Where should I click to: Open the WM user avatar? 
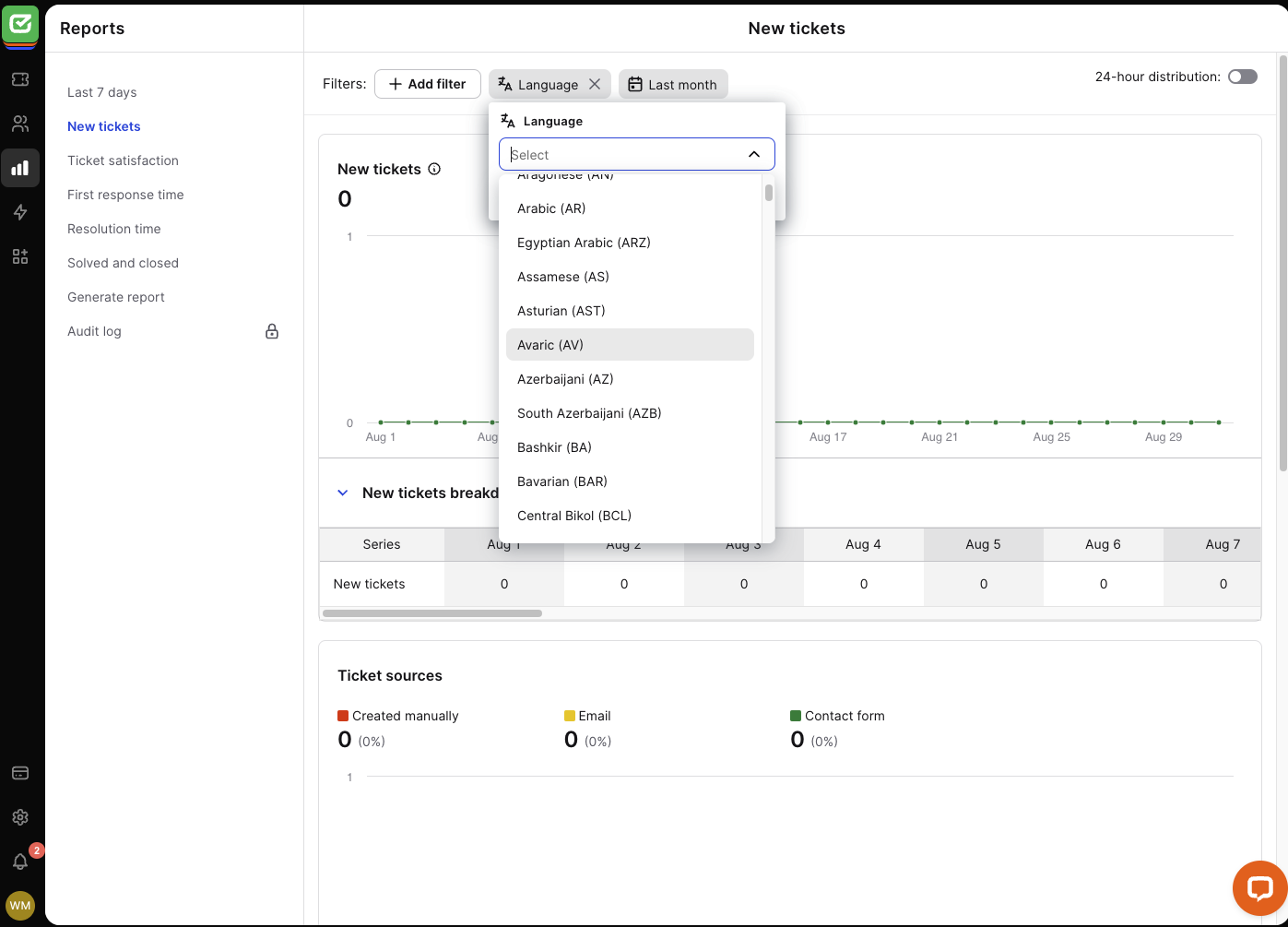point(20,906)
